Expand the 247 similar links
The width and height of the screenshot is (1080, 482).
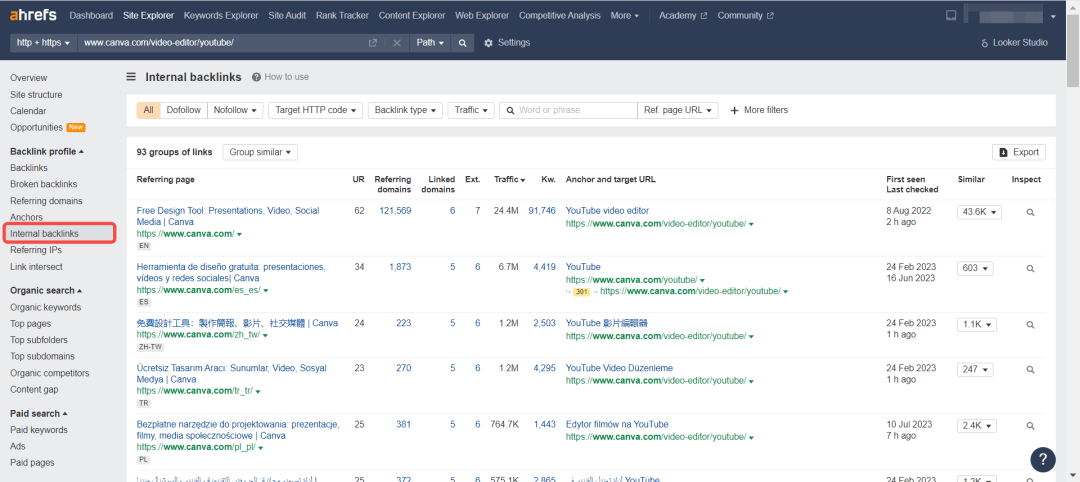pos(975,369)
